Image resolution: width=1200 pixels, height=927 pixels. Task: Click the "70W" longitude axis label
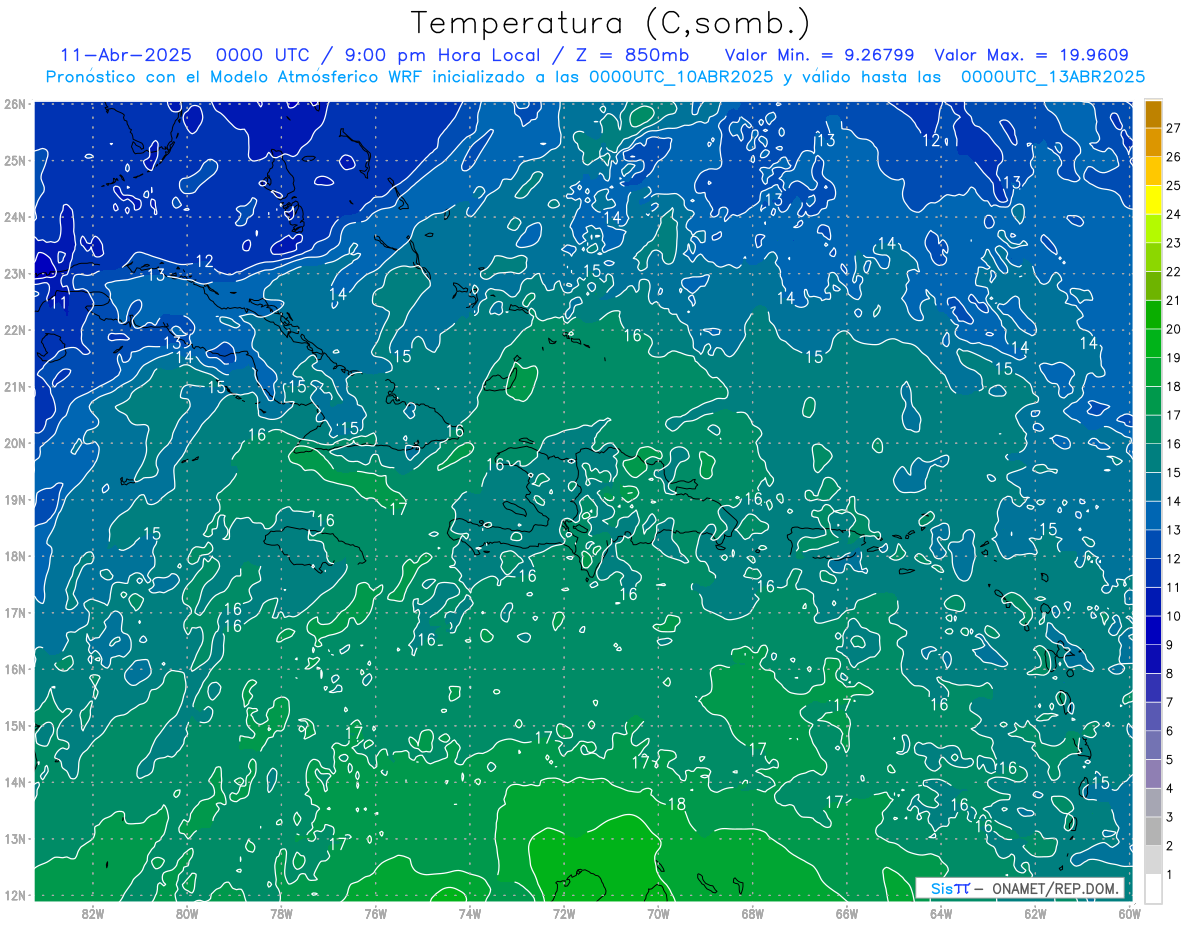658,913
